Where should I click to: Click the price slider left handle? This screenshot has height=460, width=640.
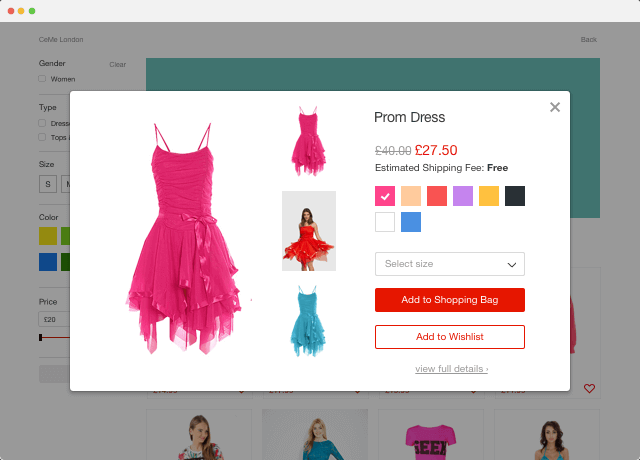40,337
